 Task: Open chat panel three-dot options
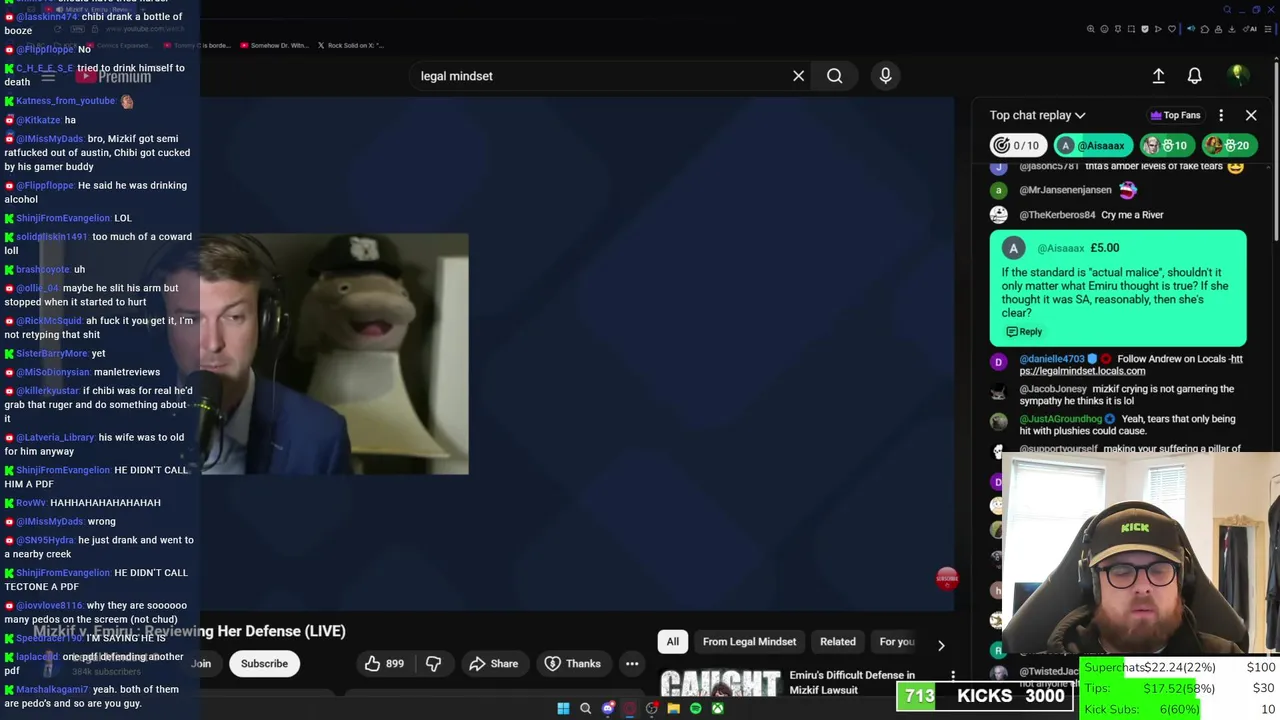point(1221,115)
